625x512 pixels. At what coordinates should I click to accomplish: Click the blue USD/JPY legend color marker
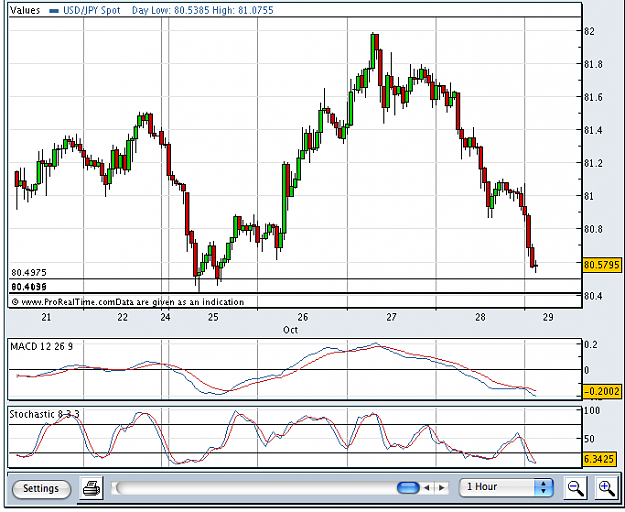coord(54,11)
